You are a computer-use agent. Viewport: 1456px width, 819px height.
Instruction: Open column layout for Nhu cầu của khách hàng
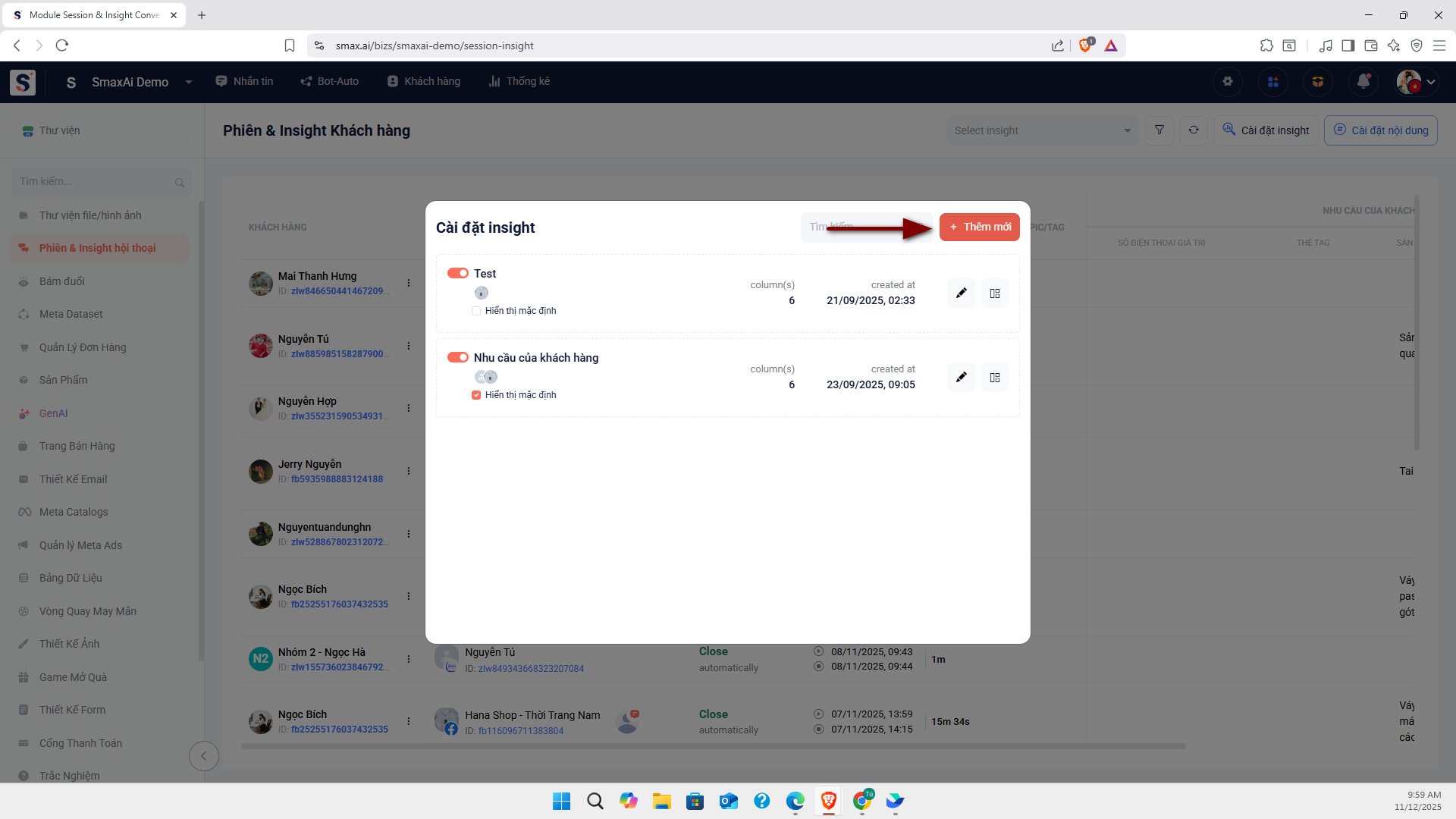click(x=995, y=378)
